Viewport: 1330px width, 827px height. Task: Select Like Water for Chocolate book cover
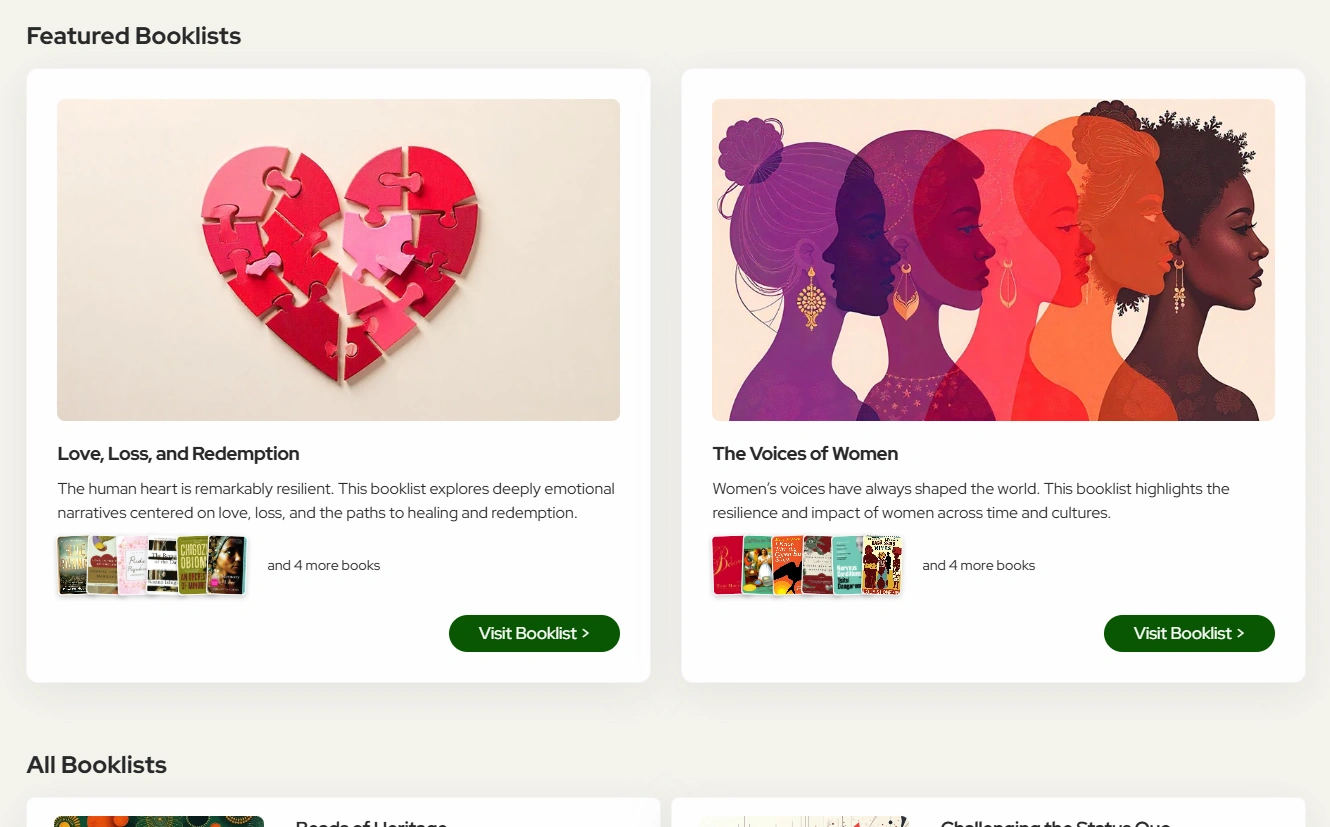click(x=757, y=565)
